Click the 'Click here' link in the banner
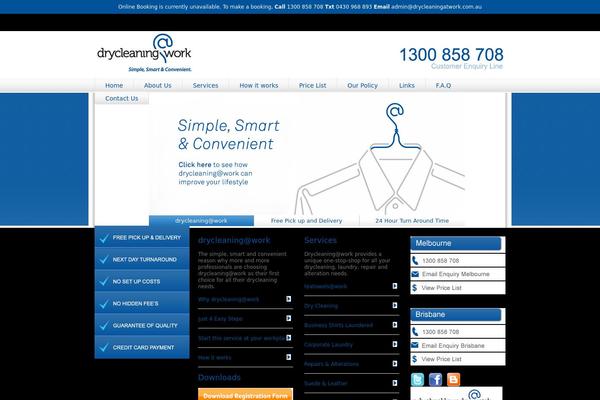 195,165
